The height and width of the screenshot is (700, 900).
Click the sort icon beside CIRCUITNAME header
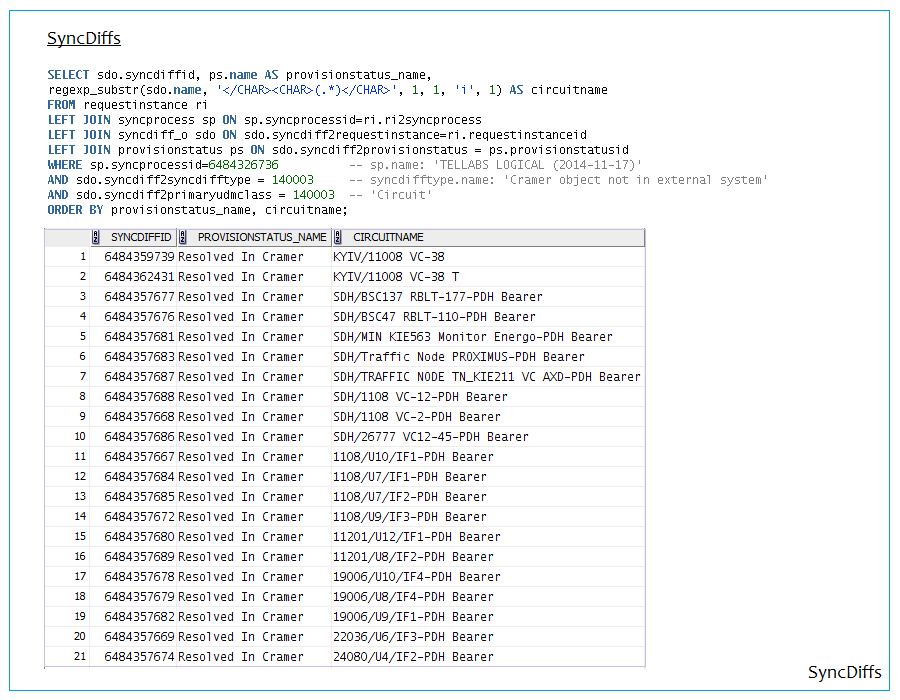coord(338,237)
